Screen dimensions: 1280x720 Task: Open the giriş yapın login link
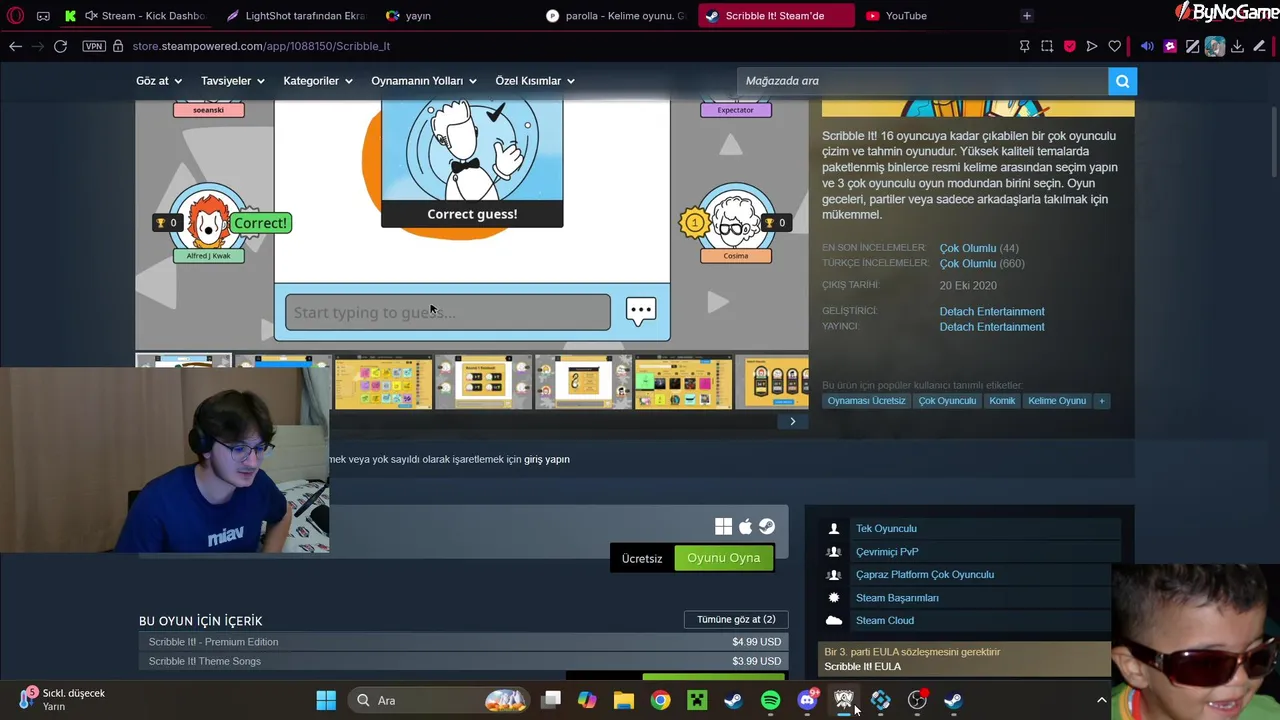click(x=547, y=459)
